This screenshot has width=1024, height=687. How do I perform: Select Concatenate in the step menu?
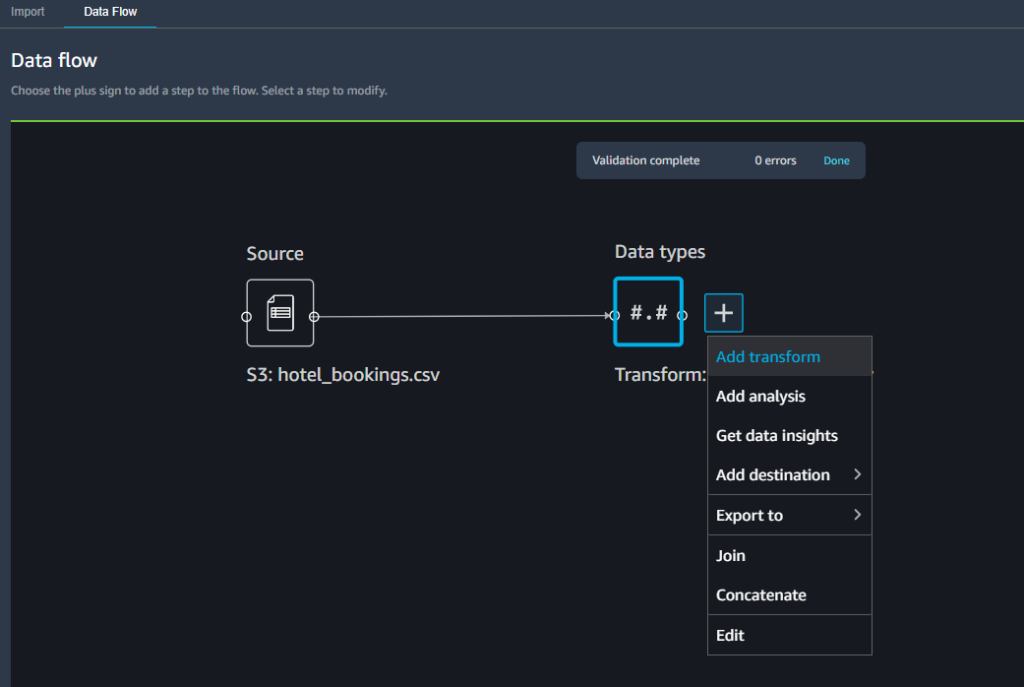point(761,595)
